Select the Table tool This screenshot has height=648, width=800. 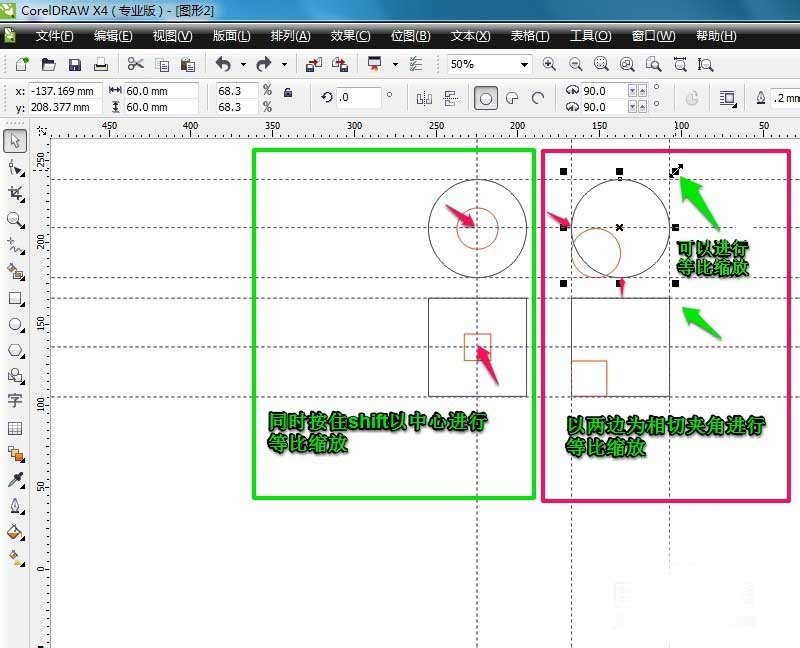pyautogui.click(x=13, y=430)
